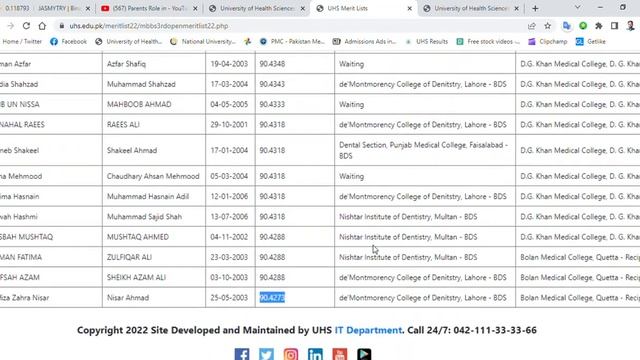Open a new tab with the plus button
The image size is (640, 360).
tap(535, 8)
